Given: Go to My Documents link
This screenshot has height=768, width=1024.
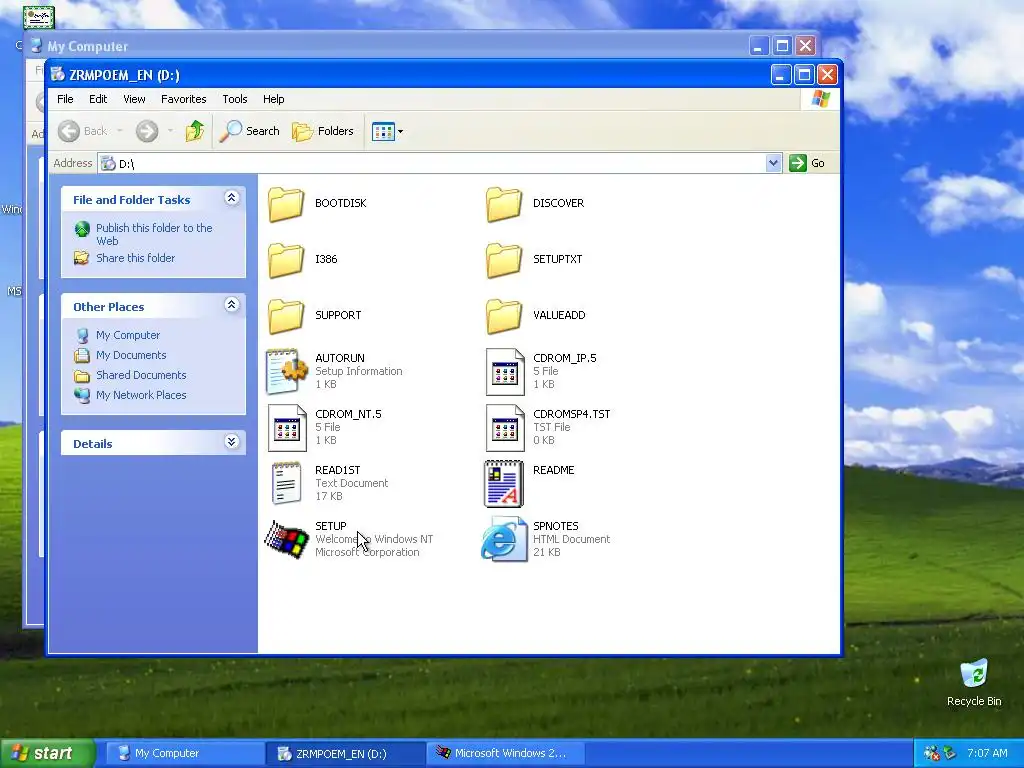Looking at the screenshot, I should pos(131,355).
